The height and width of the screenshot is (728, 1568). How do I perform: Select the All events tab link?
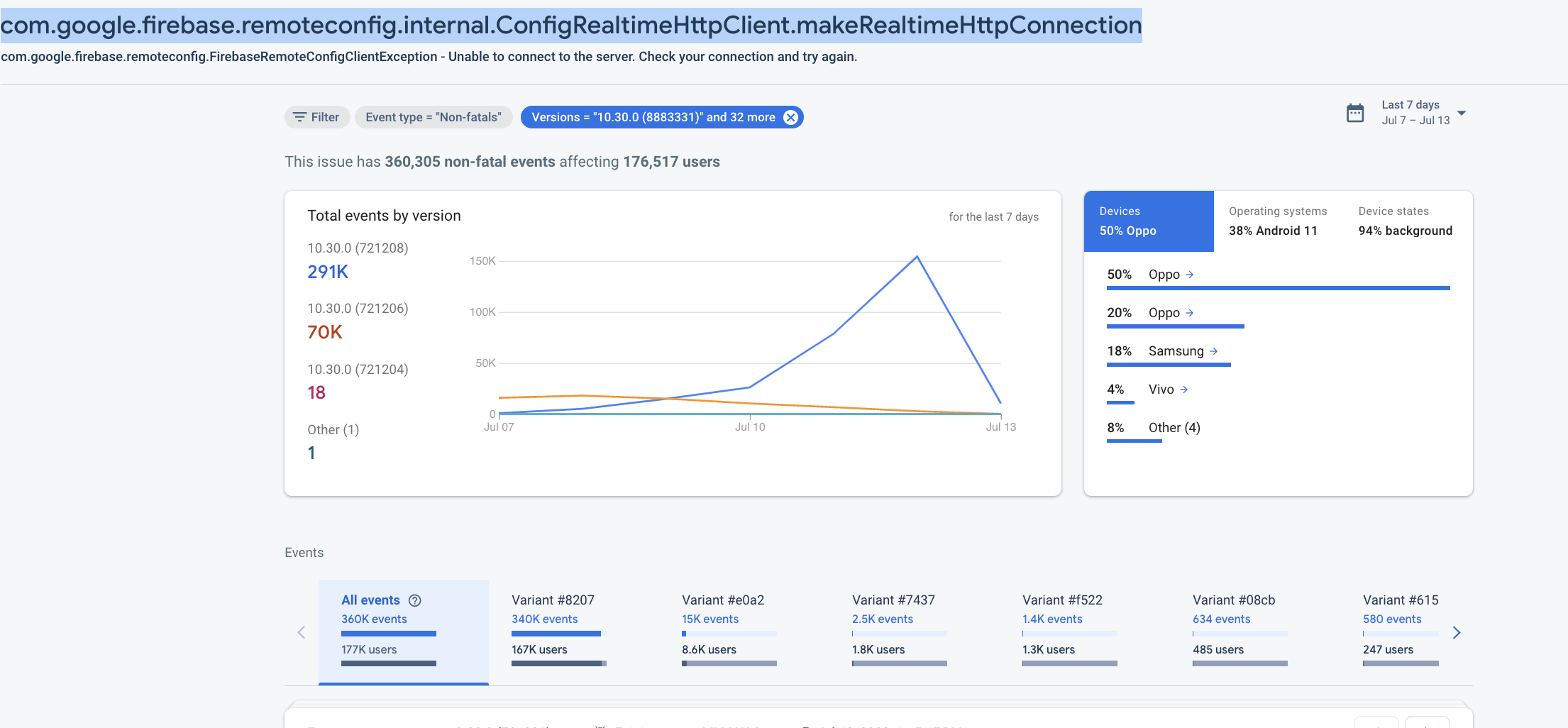point(370,600)
